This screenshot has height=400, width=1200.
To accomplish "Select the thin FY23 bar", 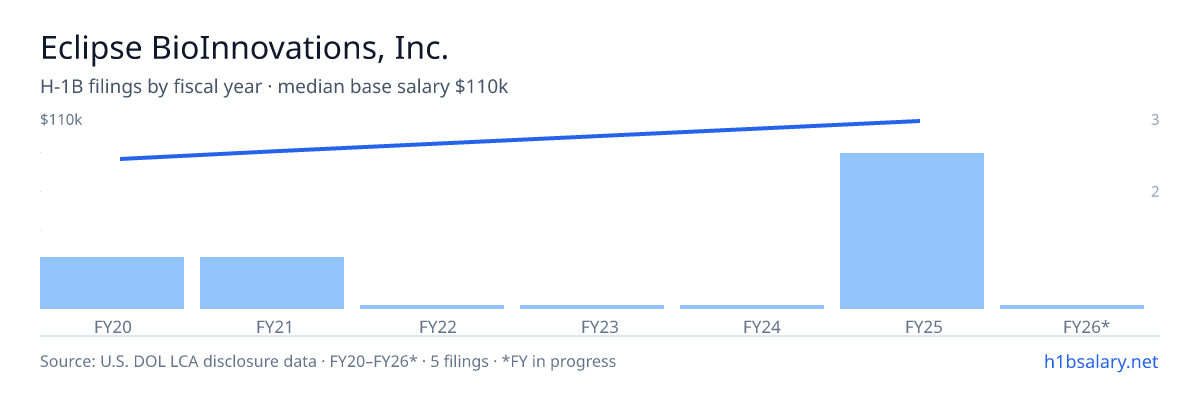I will [x=592, y=306].
